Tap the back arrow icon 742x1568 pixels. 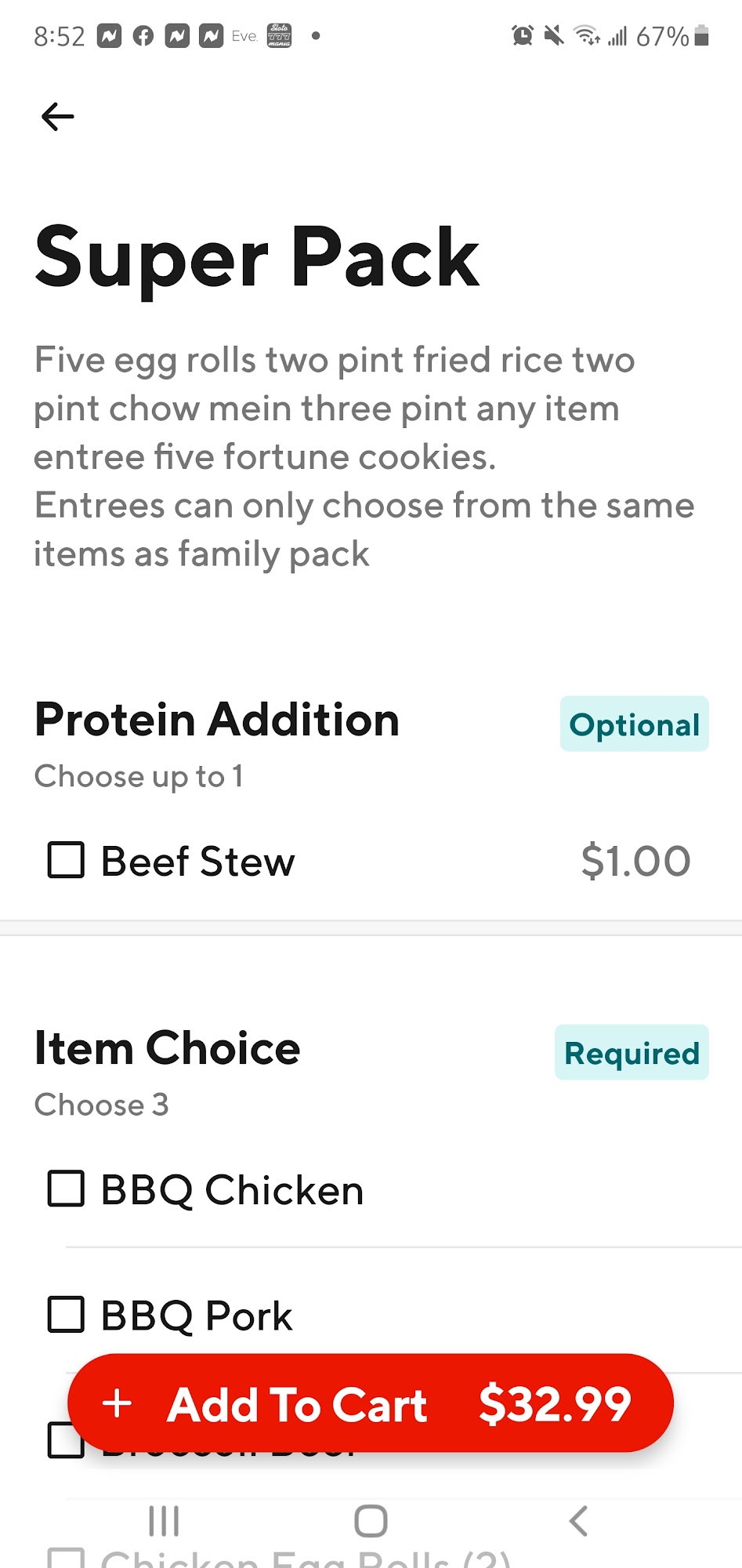(x=57, y=117)
